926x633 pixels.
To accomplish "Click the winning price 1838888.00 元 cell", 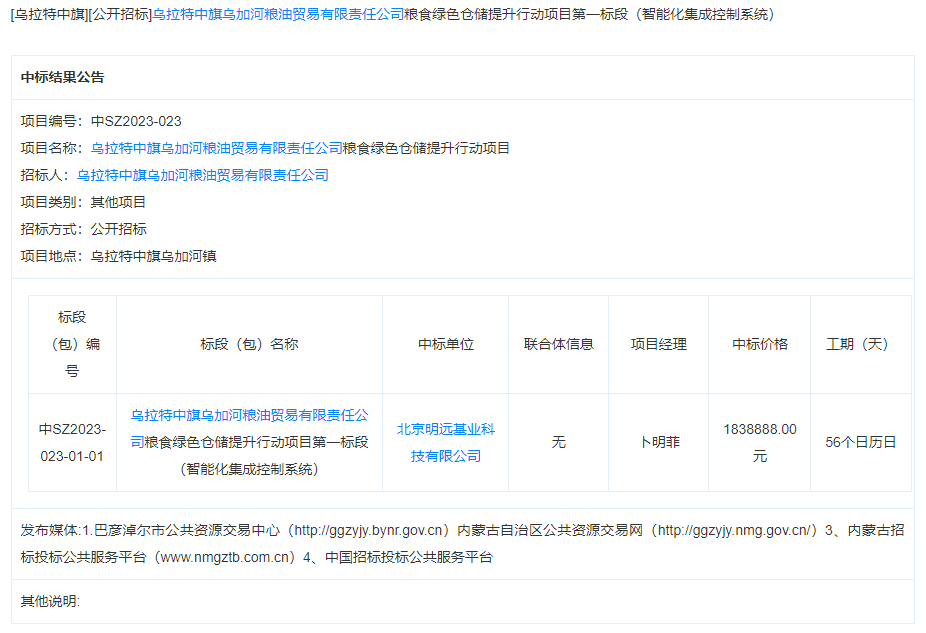I will click(x=758, y=442).
